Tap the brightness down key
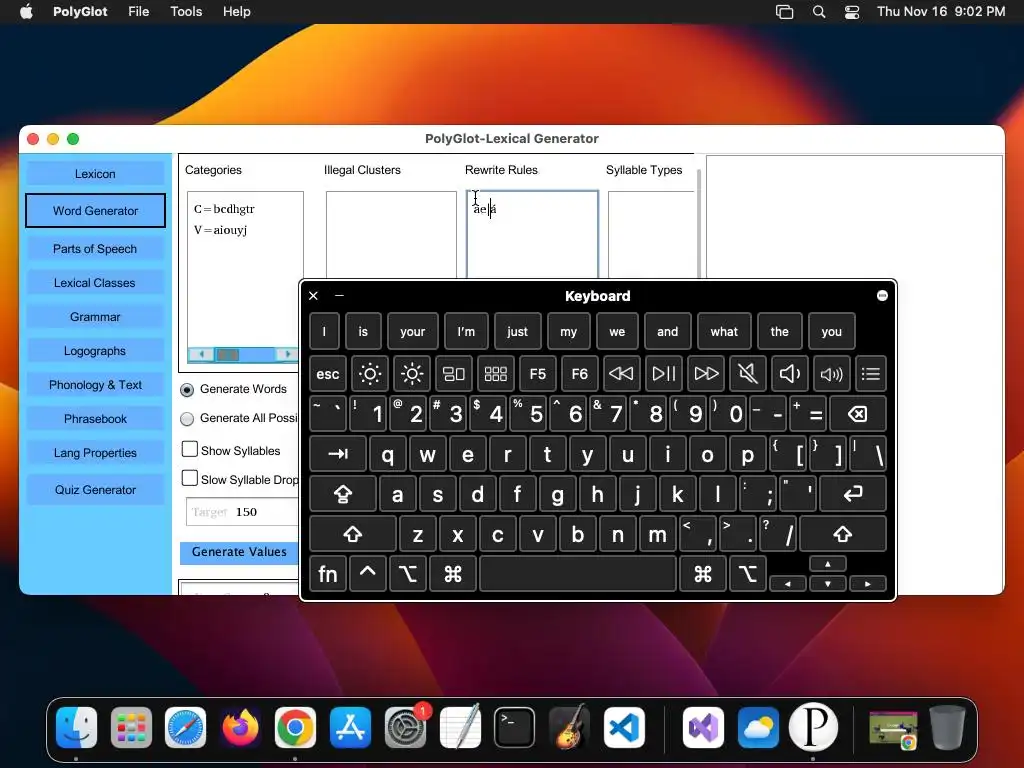 pos(370,374)
